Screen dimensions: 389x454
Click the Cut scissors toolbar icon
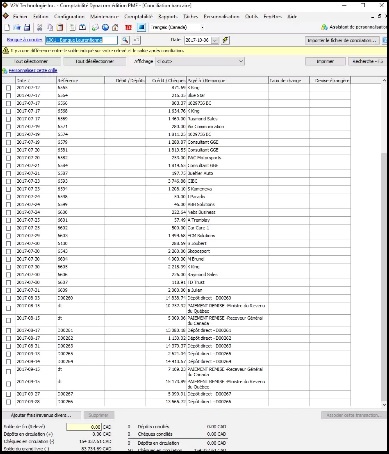click(x=40, y=27)
